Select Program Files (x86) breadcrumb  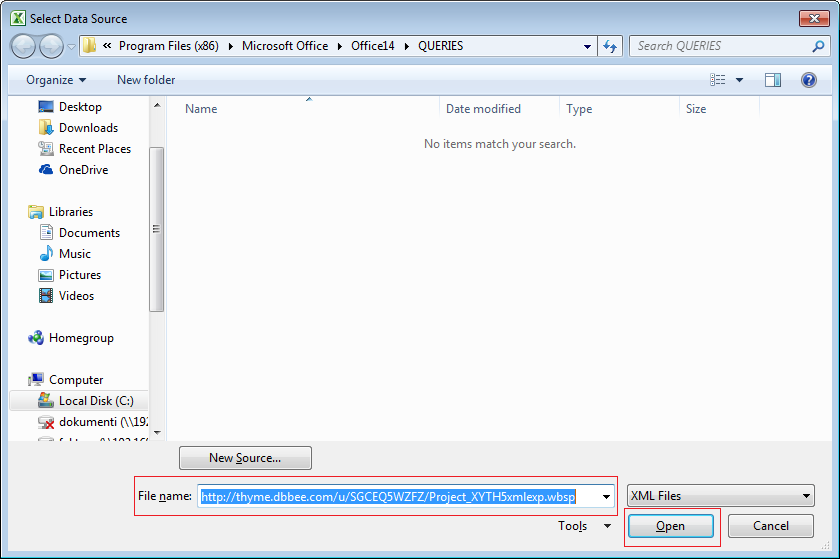(169, 46)
